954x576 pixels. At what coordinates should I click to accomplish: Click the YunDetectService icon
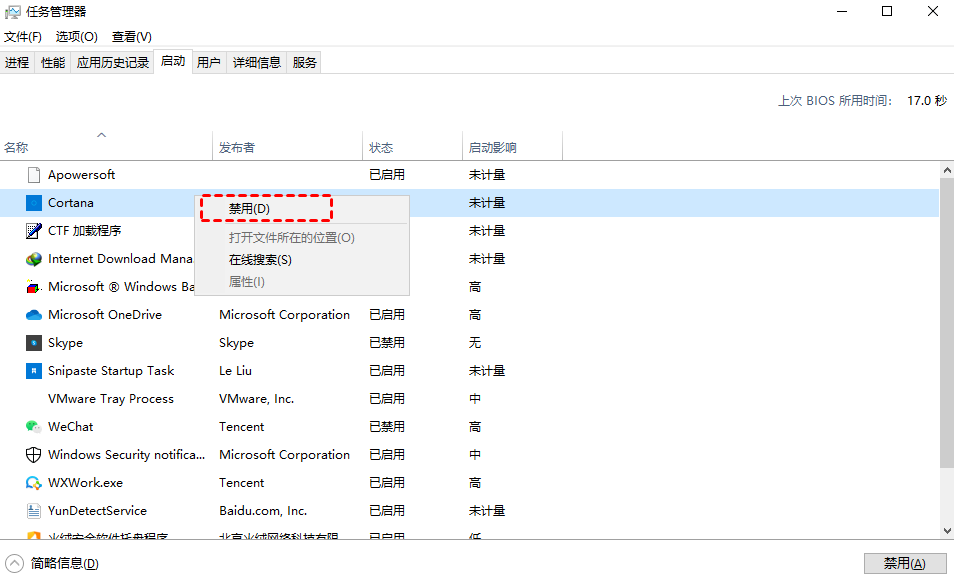pos(33,510)
